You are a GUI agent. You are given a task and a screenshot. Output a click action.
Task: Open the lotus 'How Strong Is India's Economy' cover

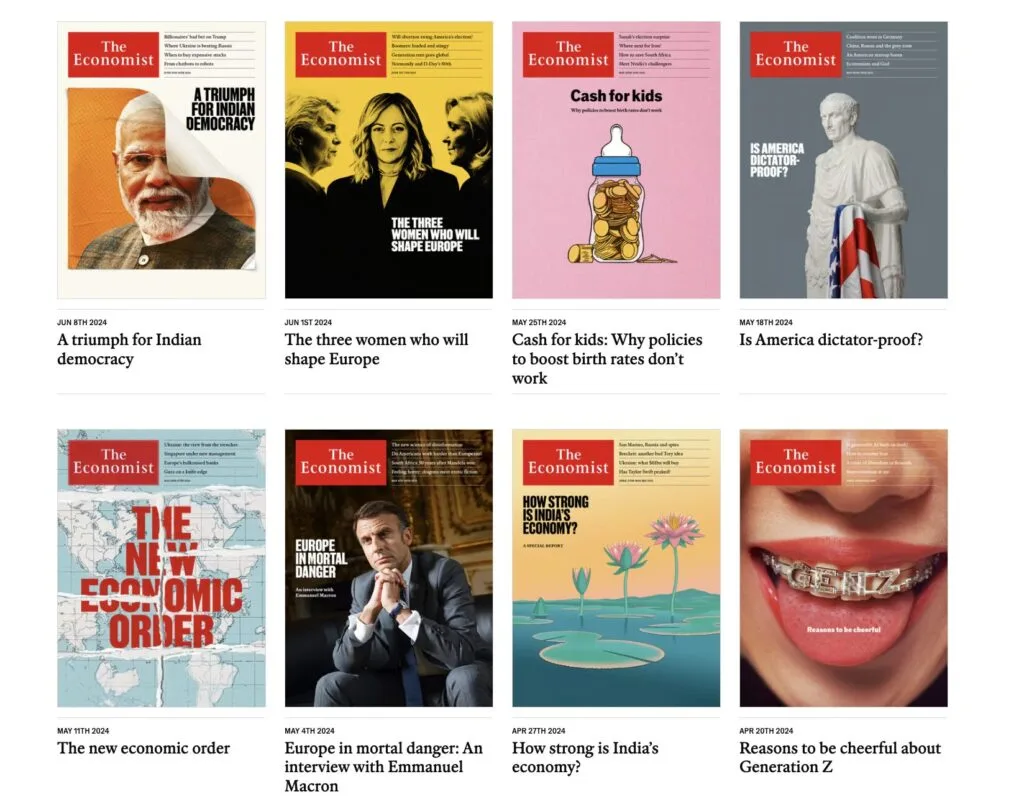[616, 568]
